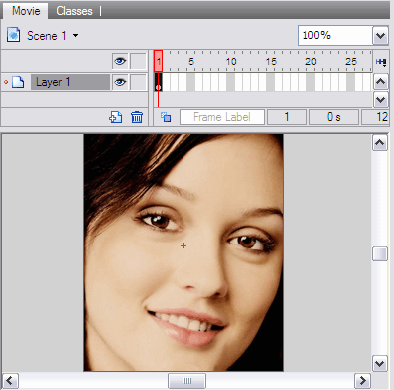Select the Layer 1 name
The image size is (394, 390).
pyautogui.click(x=70, y=82)
